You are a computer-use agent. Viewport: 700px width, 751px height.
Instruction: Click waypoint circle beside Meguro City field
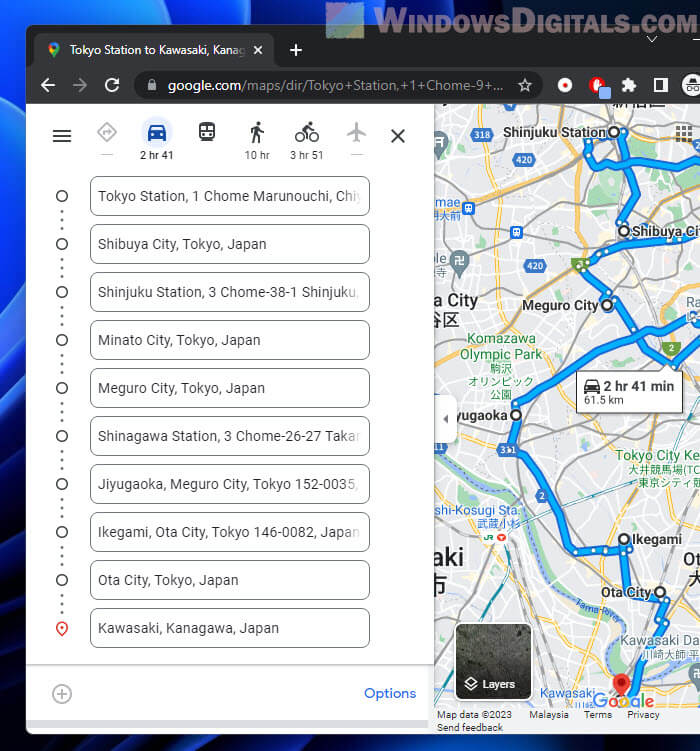pyautogui.click(x=62, y=388)
